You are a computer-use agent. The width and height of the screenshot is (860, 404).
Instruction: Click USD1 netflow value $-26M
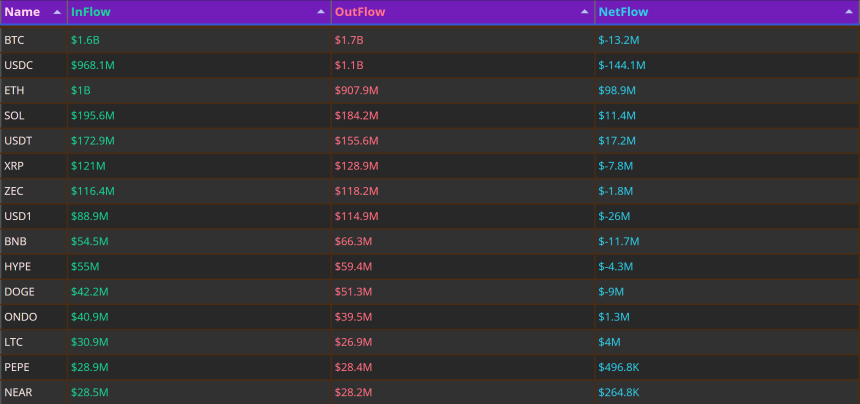coord(614,217)
